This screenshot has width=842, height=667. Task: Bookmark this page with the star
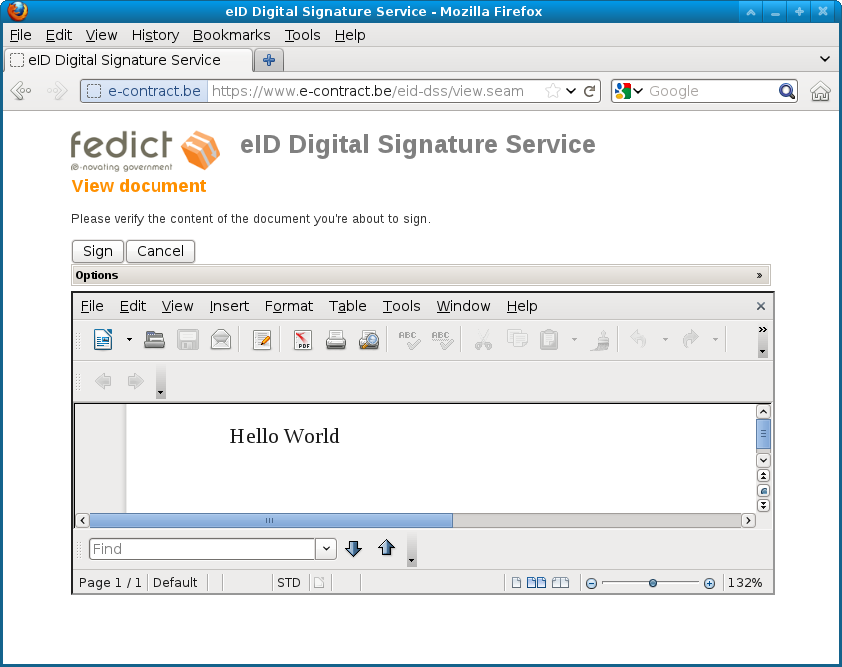pyautogui.click(x=553, y=91)
